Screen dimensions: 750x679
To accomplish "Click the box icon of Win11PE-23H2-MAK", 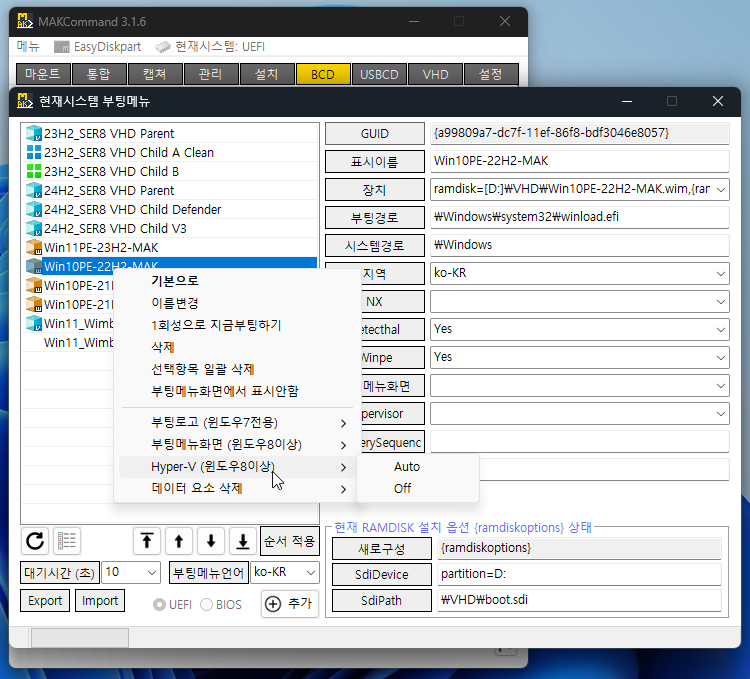I will pyautogui.click(x=34, y=247).
